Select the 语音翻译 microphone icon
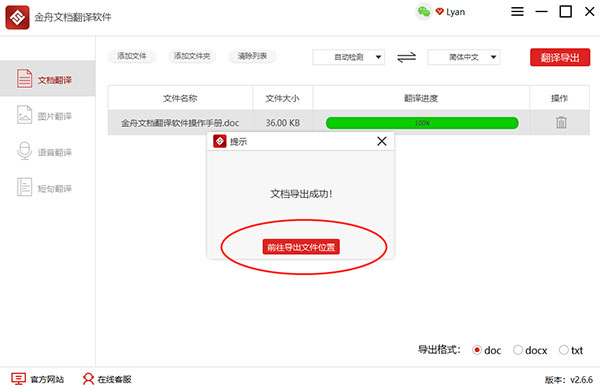The height and width of the screenshot is (389, 600). point(24,151)
